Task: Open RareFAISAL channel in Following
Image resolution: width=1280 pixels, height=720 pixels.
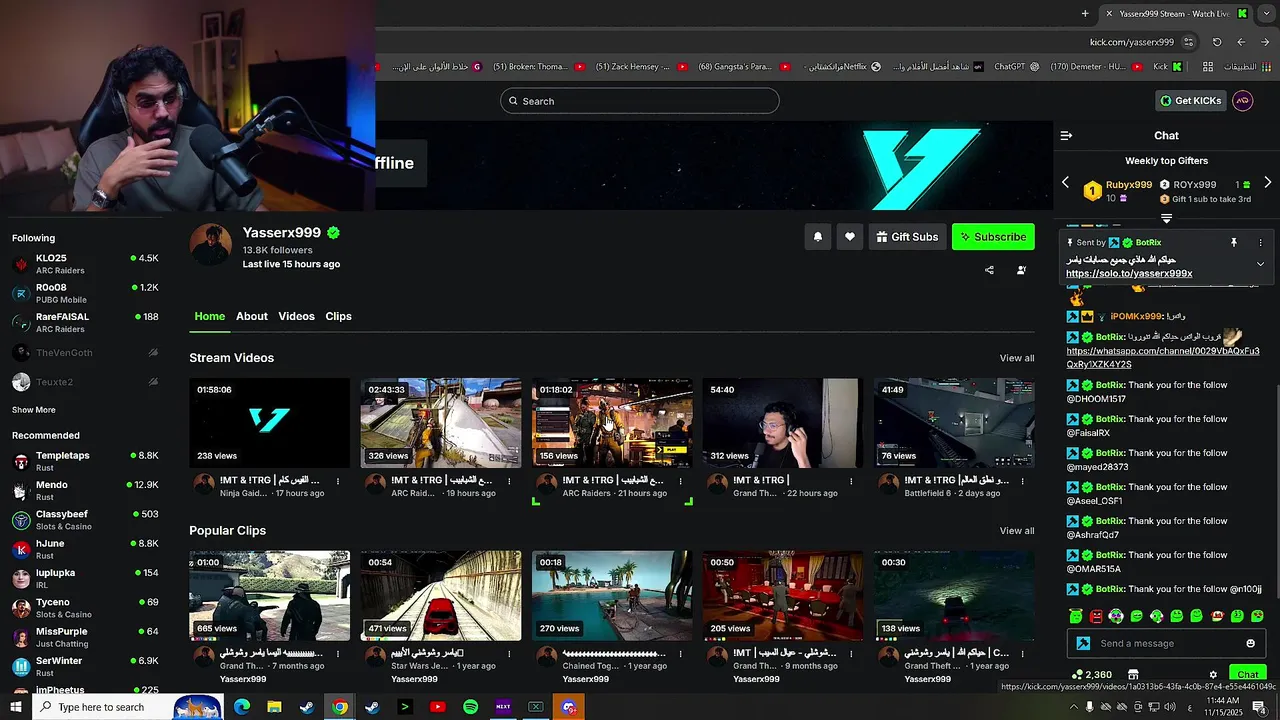Action: pos(85,322)
